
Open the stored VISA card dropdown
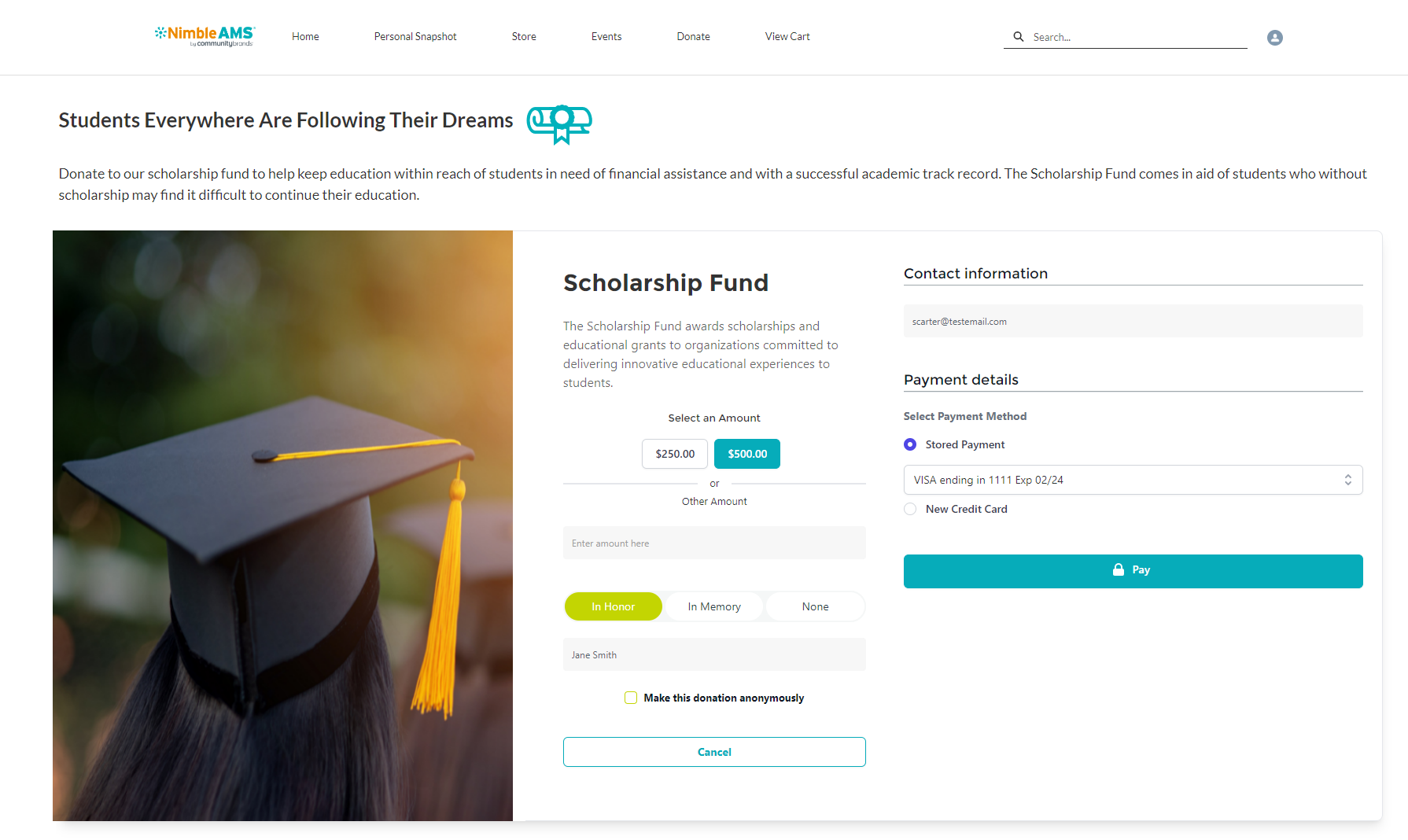click(1133, 480)
